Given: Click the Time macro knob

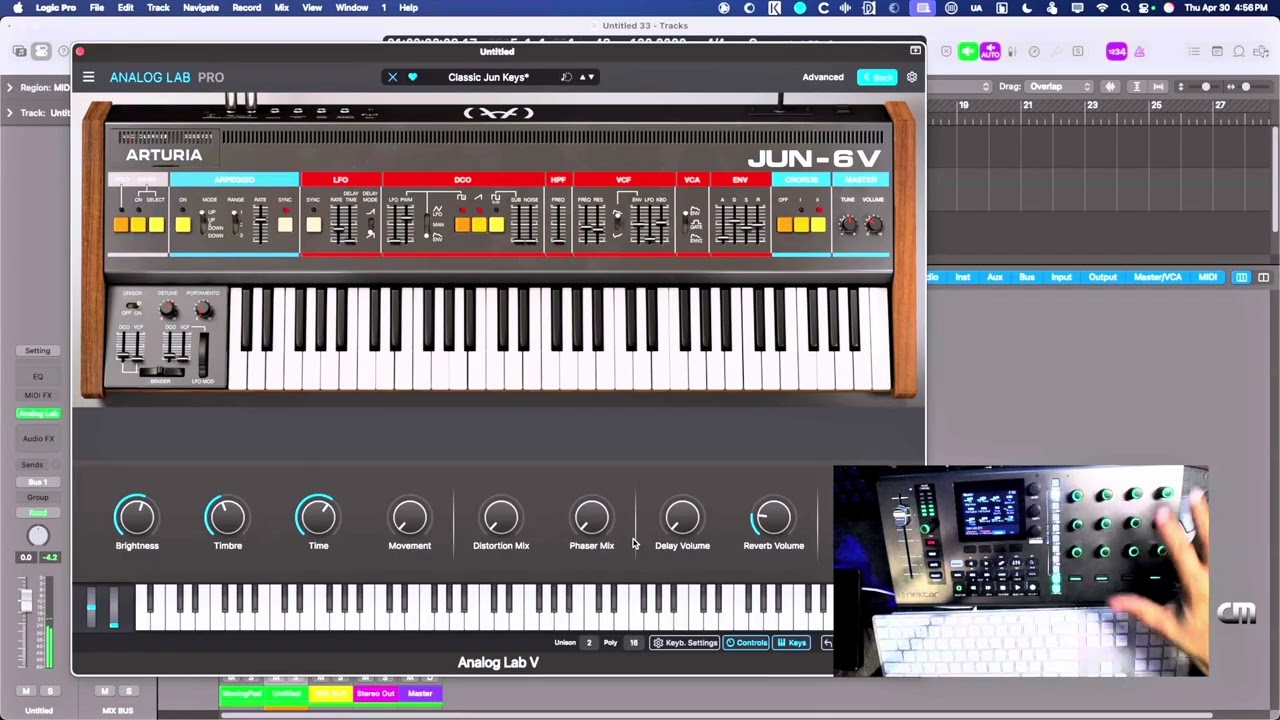Looking at the screenshot, I should (x=318, y=517).
